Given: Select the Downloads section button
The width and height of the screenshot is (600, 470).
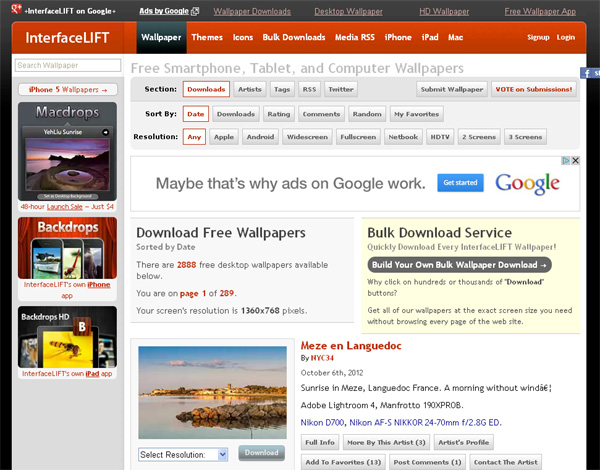Looking at the screenshot, I should [x=206, y=89].
